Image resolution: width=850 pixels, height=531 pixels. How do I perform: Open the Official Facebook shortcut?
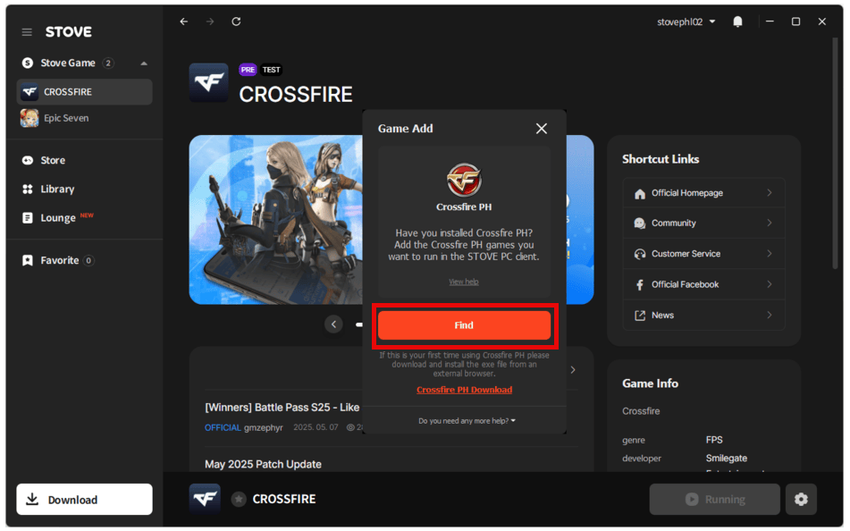point(704,284)
